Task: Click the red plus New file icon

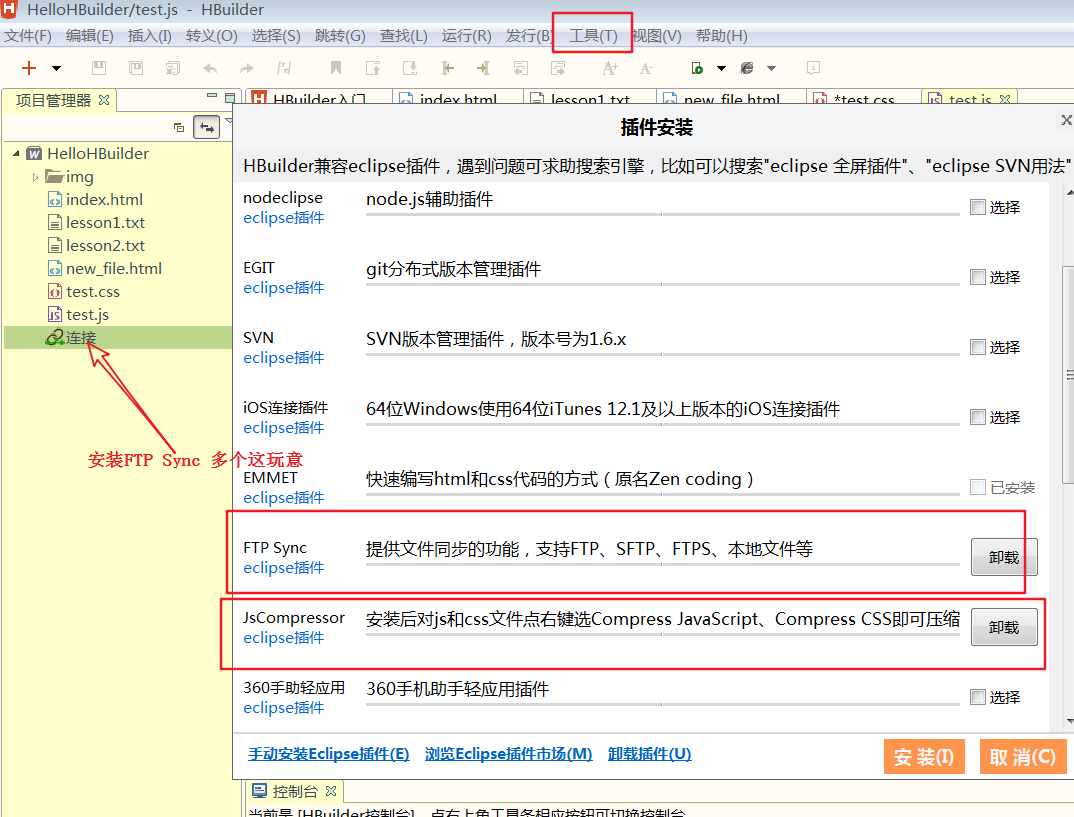Action: tap(29, 68)
